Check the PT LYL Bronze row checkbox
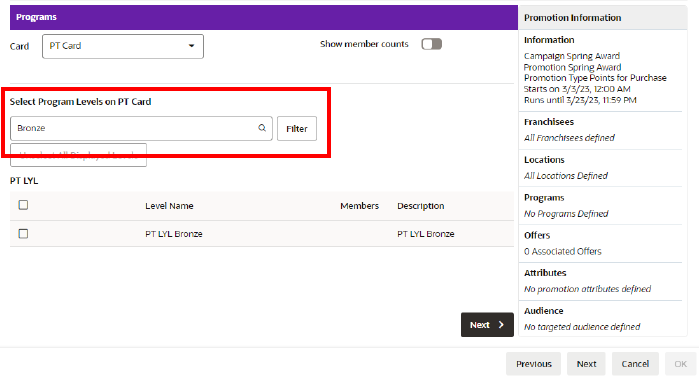 23,234
